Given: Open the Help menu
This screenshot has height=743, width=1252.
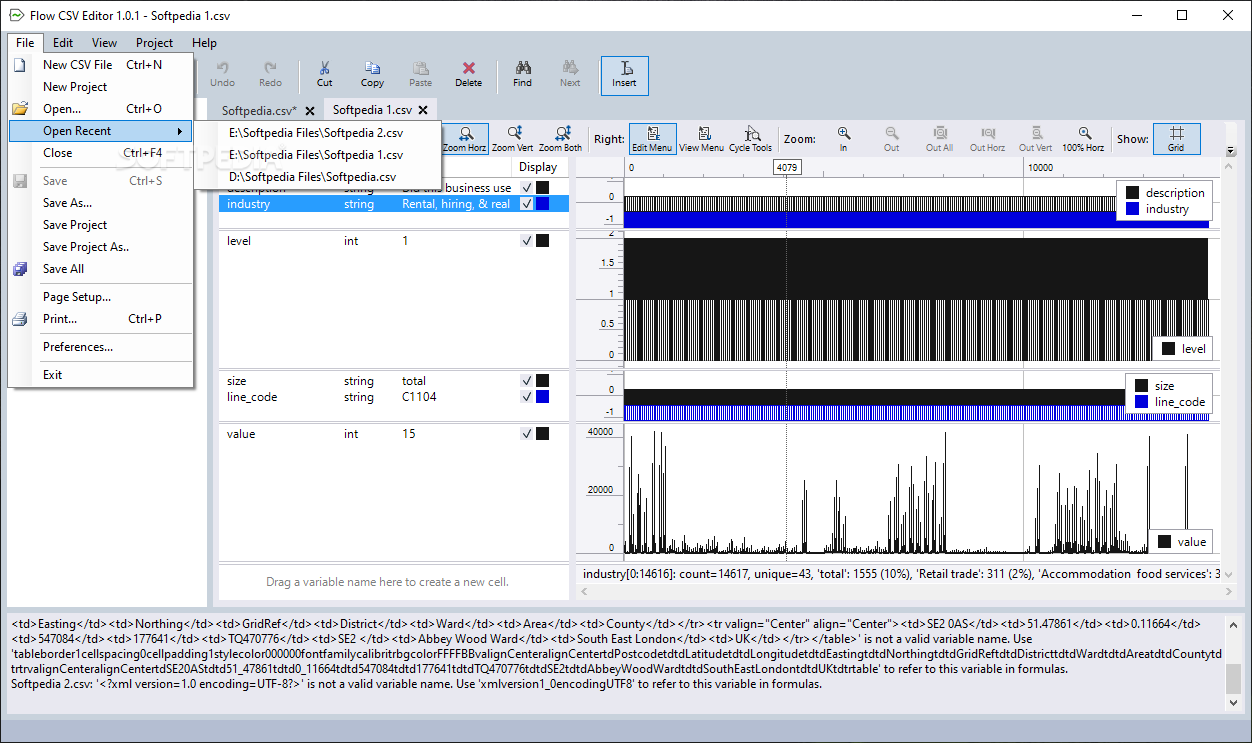Looking at the screenshot, I should (x=204, y=43).
